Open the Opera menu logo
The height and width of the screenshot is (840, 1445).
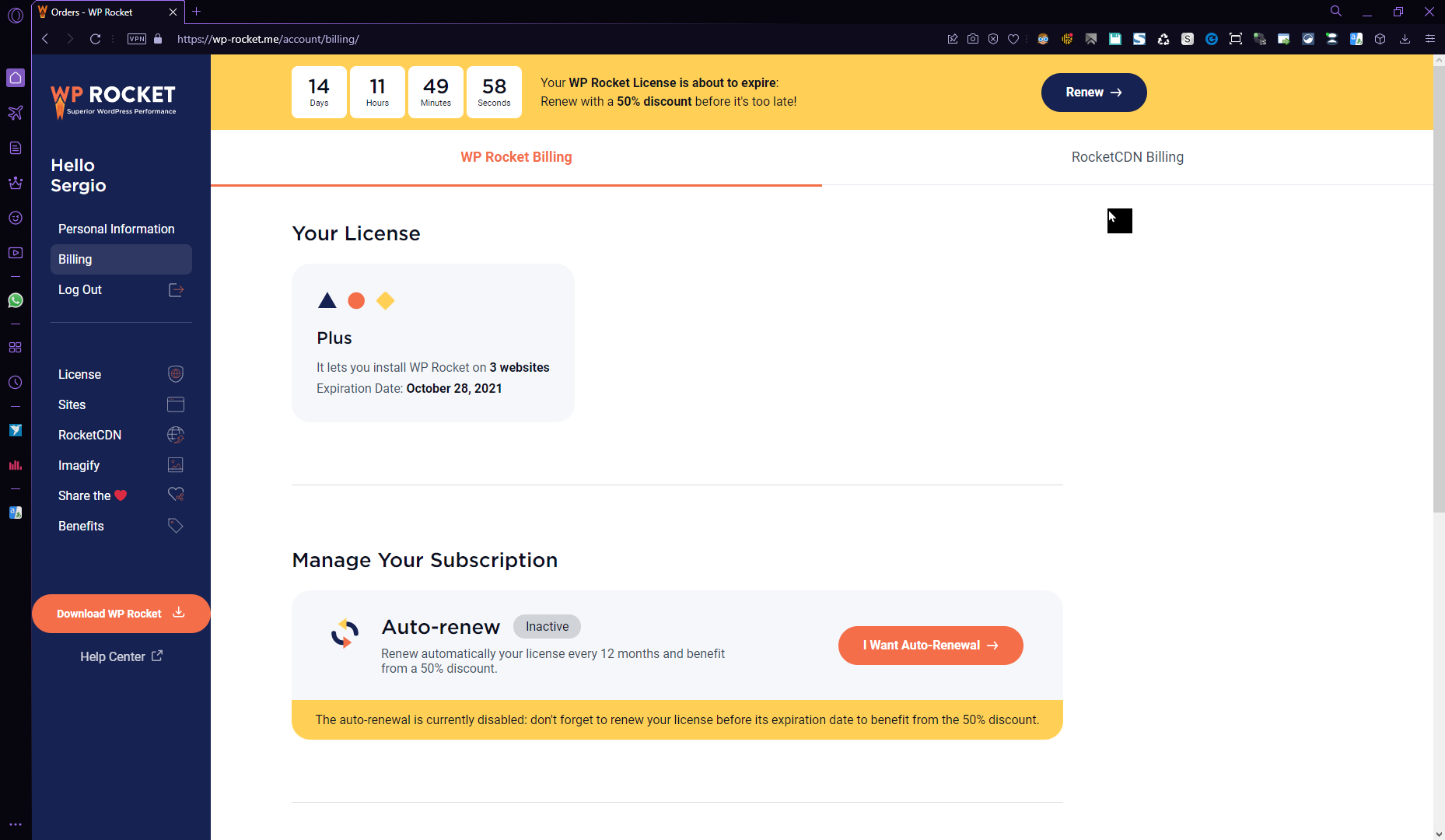(x=16, y=15)
